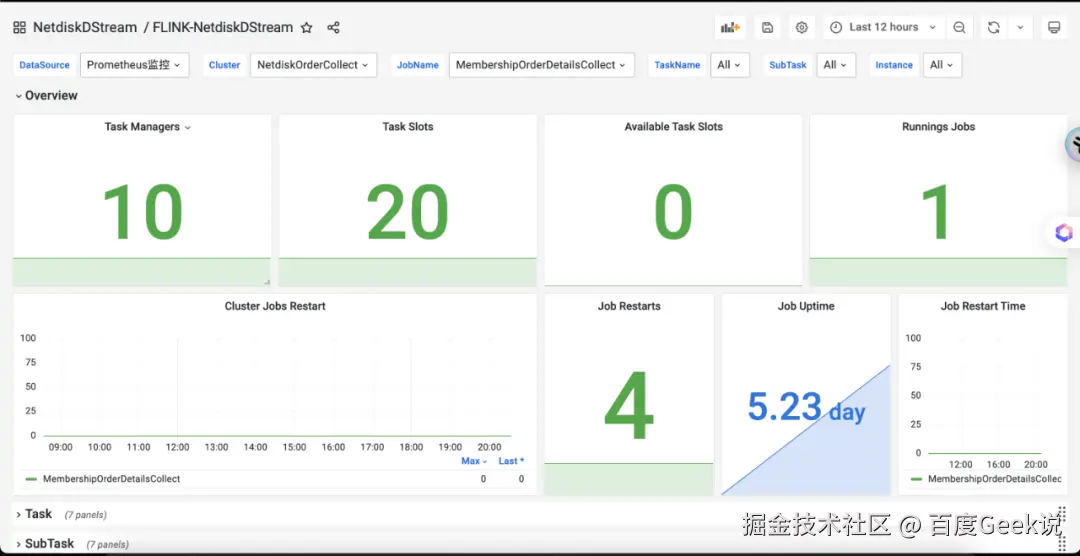Image resolution: width=1080 pixels, height=556 pixels.
Task: Click the FLINK-NetdiskDStream dashboard title
Action: pyautogui.click(x=223, y=28)
